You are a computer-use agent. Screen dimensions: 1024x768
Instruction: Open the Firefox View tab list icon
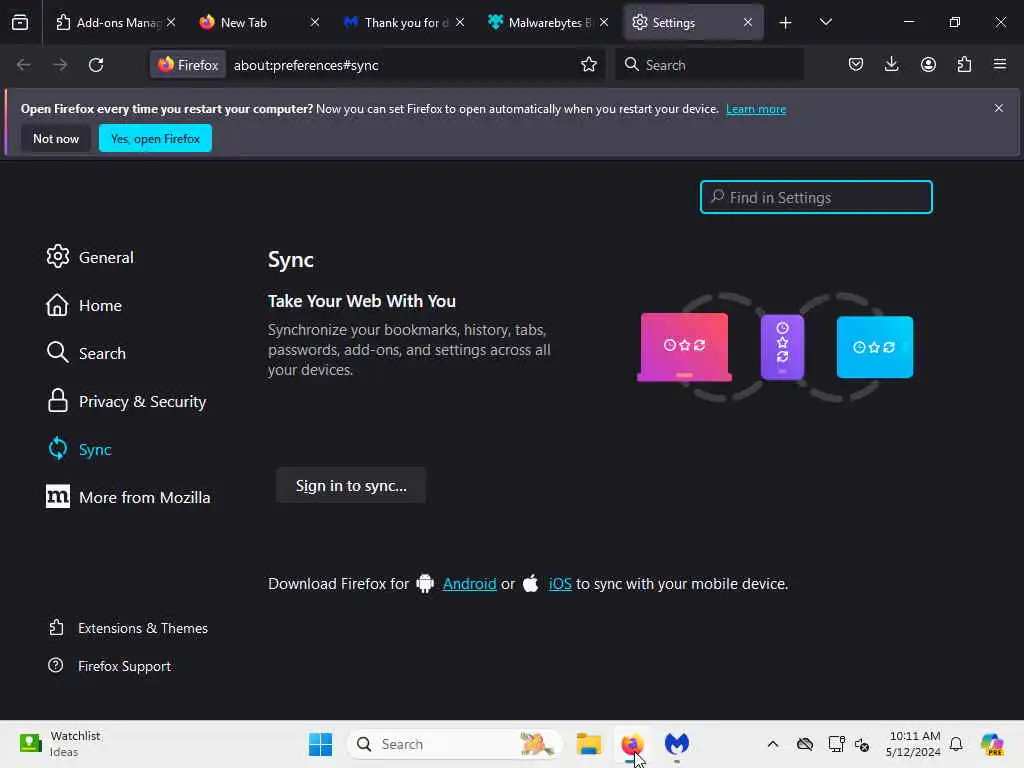[x=20, y=22]
